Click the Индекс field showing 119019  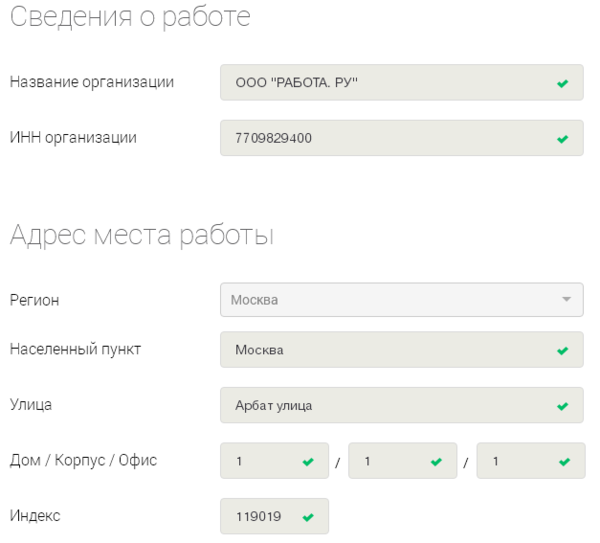click(x=274, y=516)
